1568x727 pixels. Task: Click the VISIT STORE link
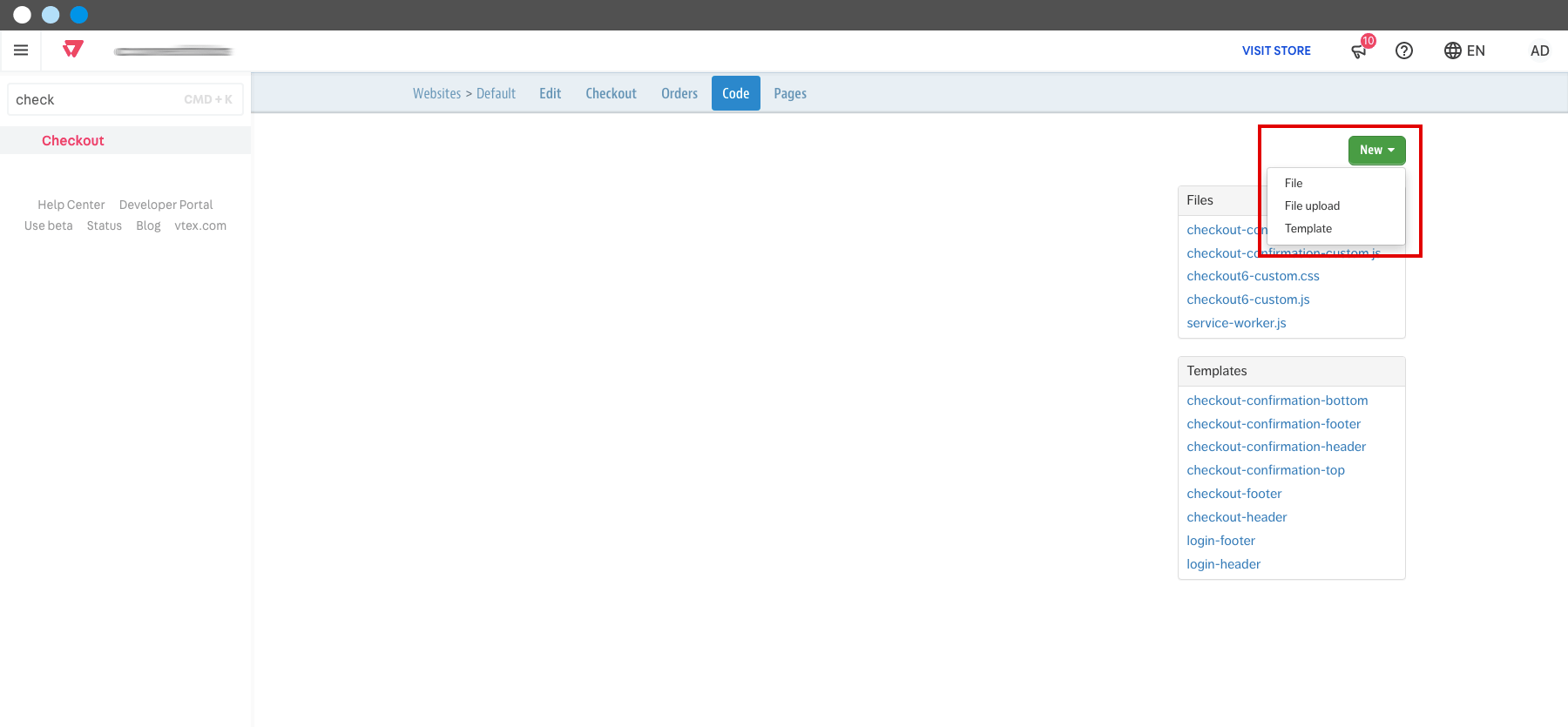click(x=1276, y=50)
